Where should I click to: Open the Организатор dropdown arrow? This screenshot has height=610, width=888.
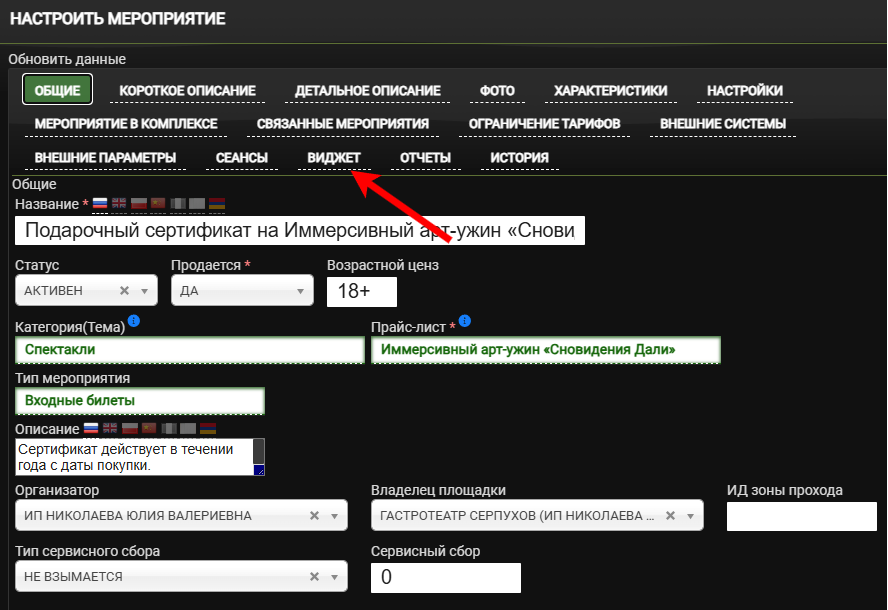point(334,516)
